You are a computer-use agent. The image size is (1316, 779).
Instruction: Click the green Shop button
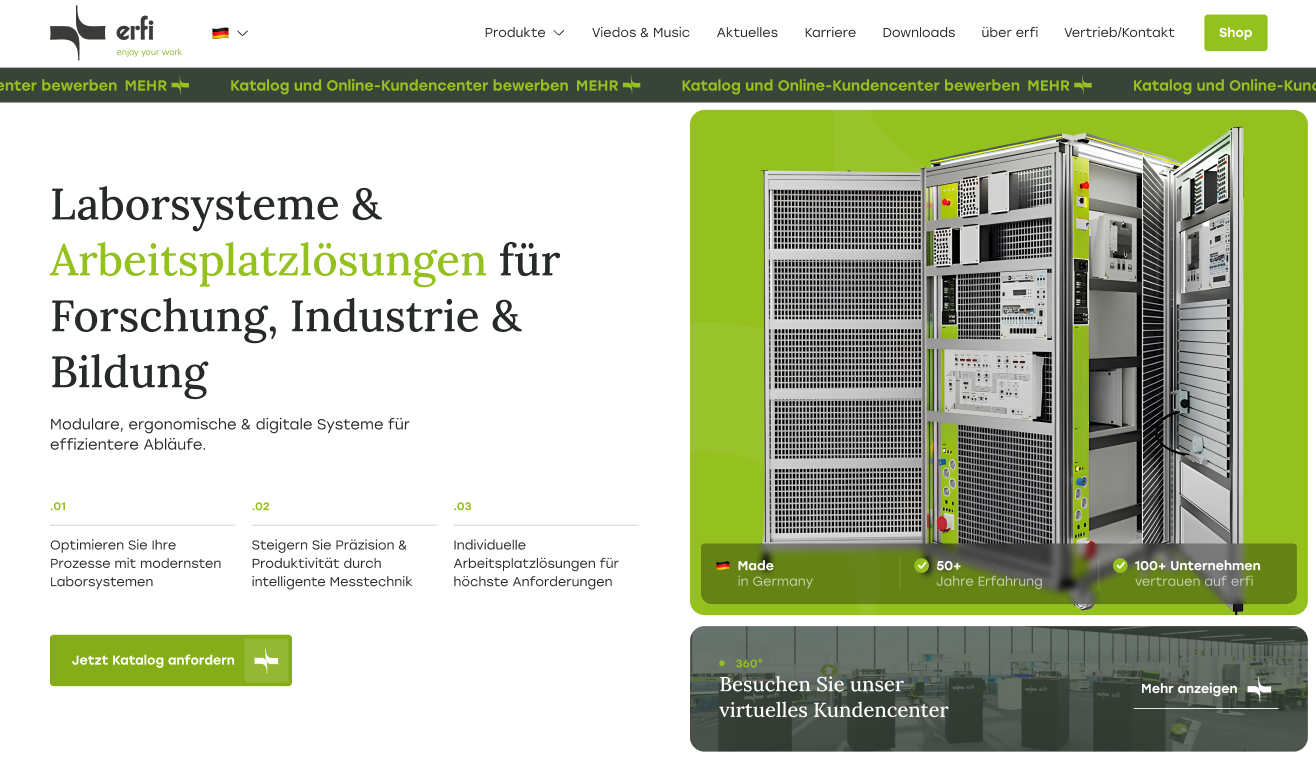(x=1235, y=32)
